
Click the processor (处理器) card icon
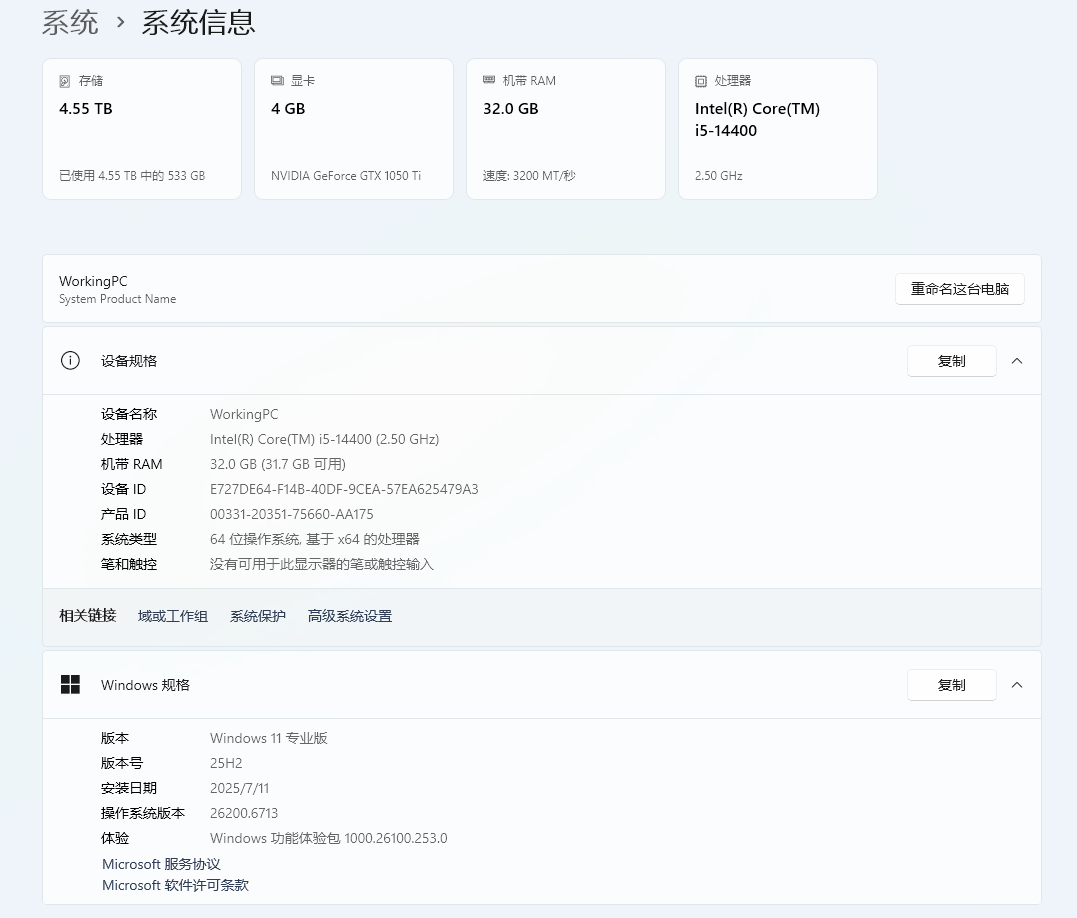(700, 80)
